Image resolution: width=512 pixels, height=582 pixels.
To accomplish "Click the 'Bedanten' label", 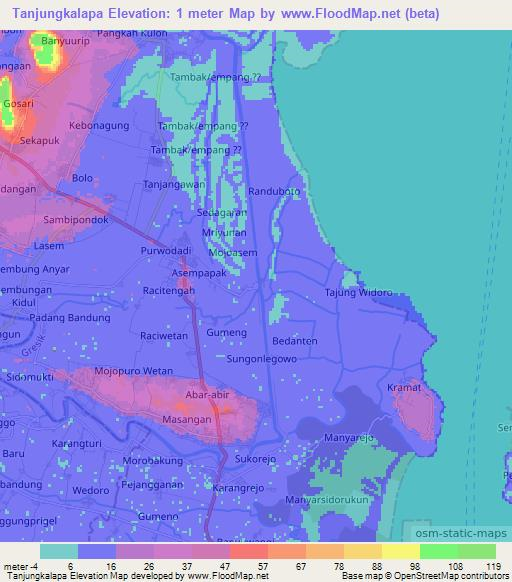I will pyautogui.click(x=295, y=341).
